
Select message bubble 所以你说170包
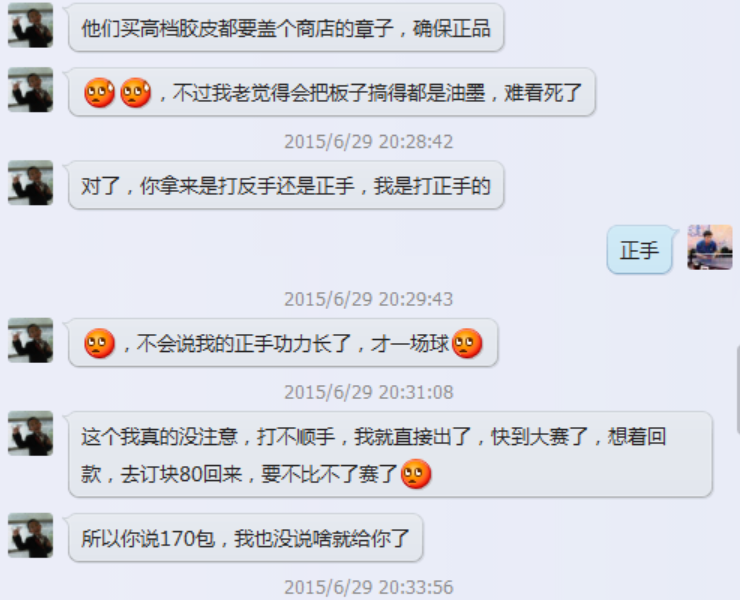pos(245,538)
